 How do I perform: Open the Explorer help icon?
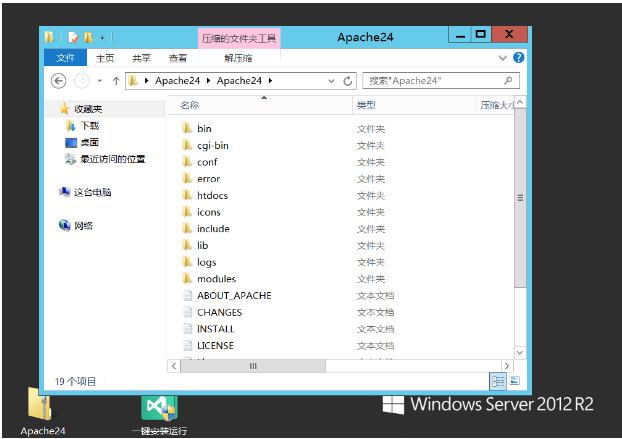pos(518,58)
